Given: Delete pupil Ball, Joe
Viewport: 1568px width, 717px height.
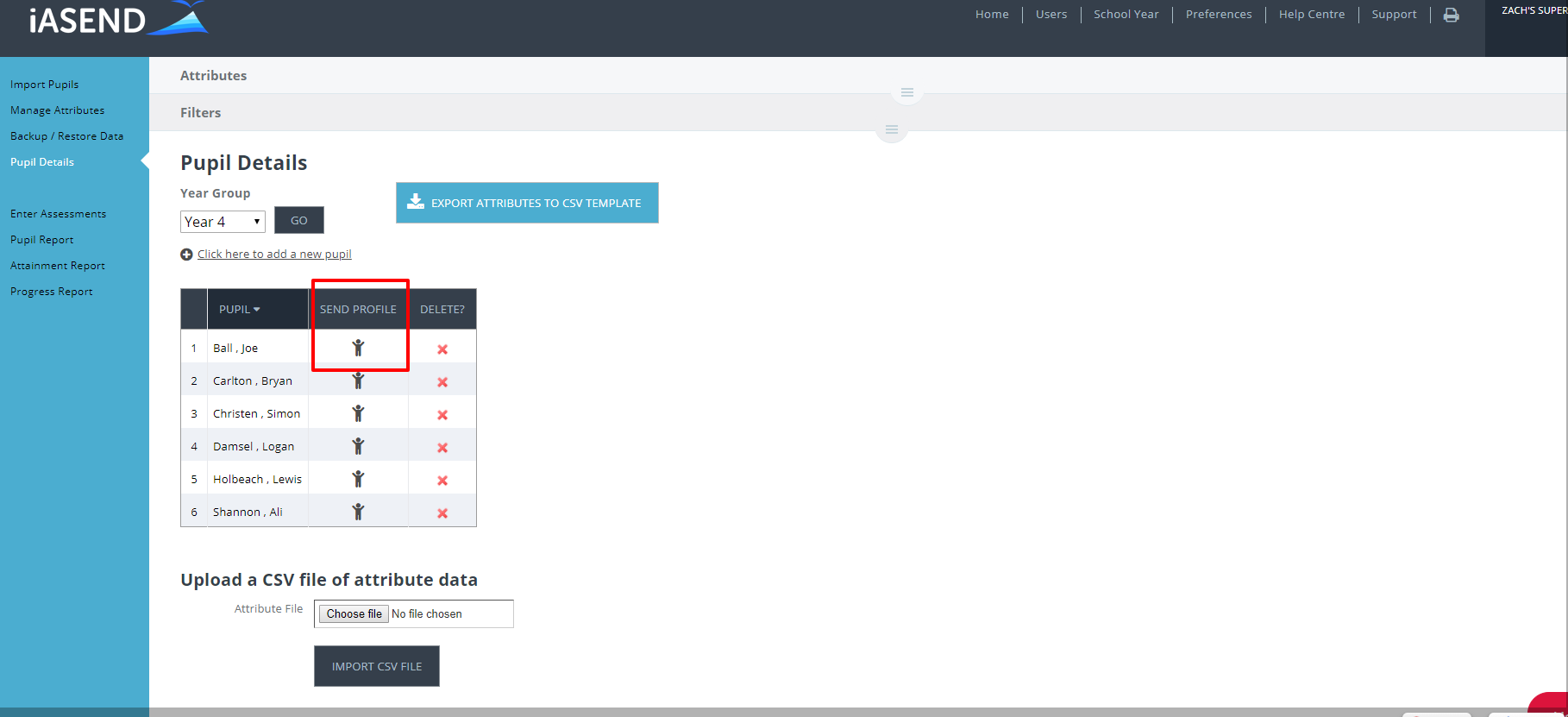Looking at the screenshot, I should tap(442, 349).
